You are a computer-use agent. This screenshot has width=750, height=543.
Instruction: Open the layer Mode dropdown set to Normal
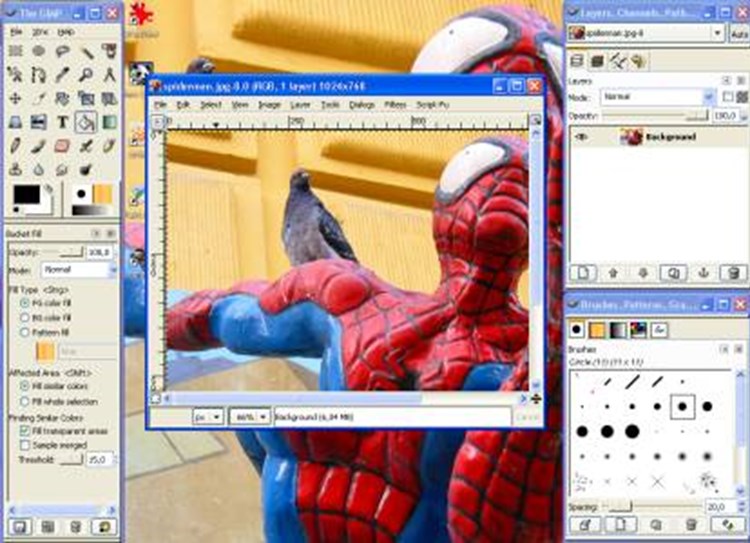(x=658, y=97)
